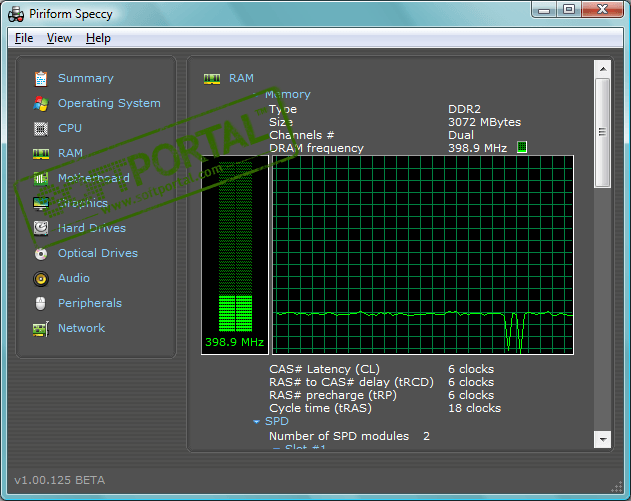Click the Optical Drives disc icon
The height and width of the screenshot is (501, 631).
point(41,254)
